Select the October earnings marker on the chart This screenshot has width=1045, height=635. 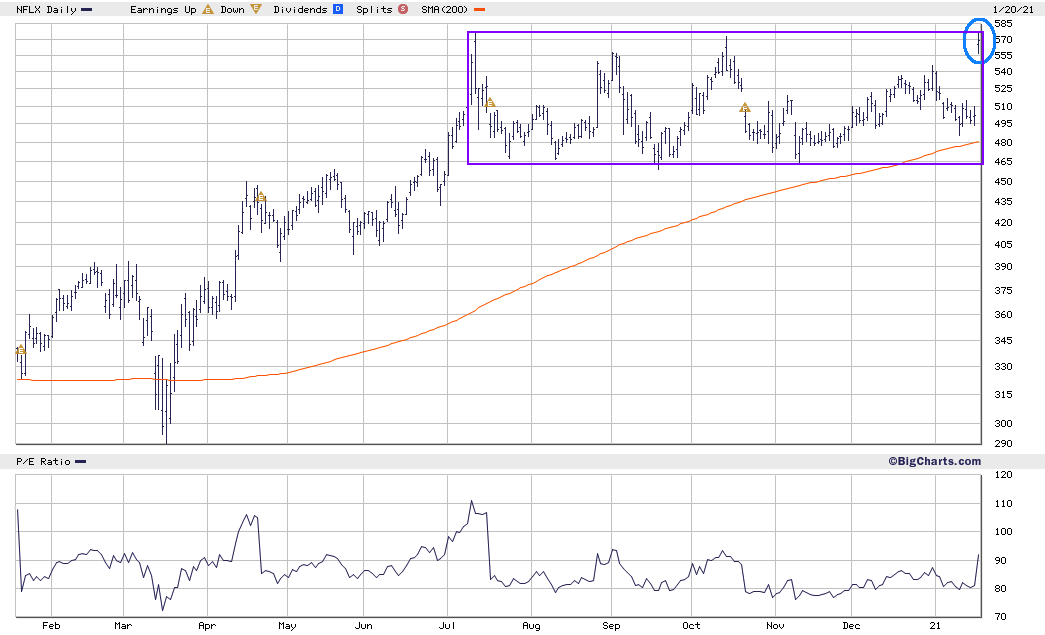point(744,107)
